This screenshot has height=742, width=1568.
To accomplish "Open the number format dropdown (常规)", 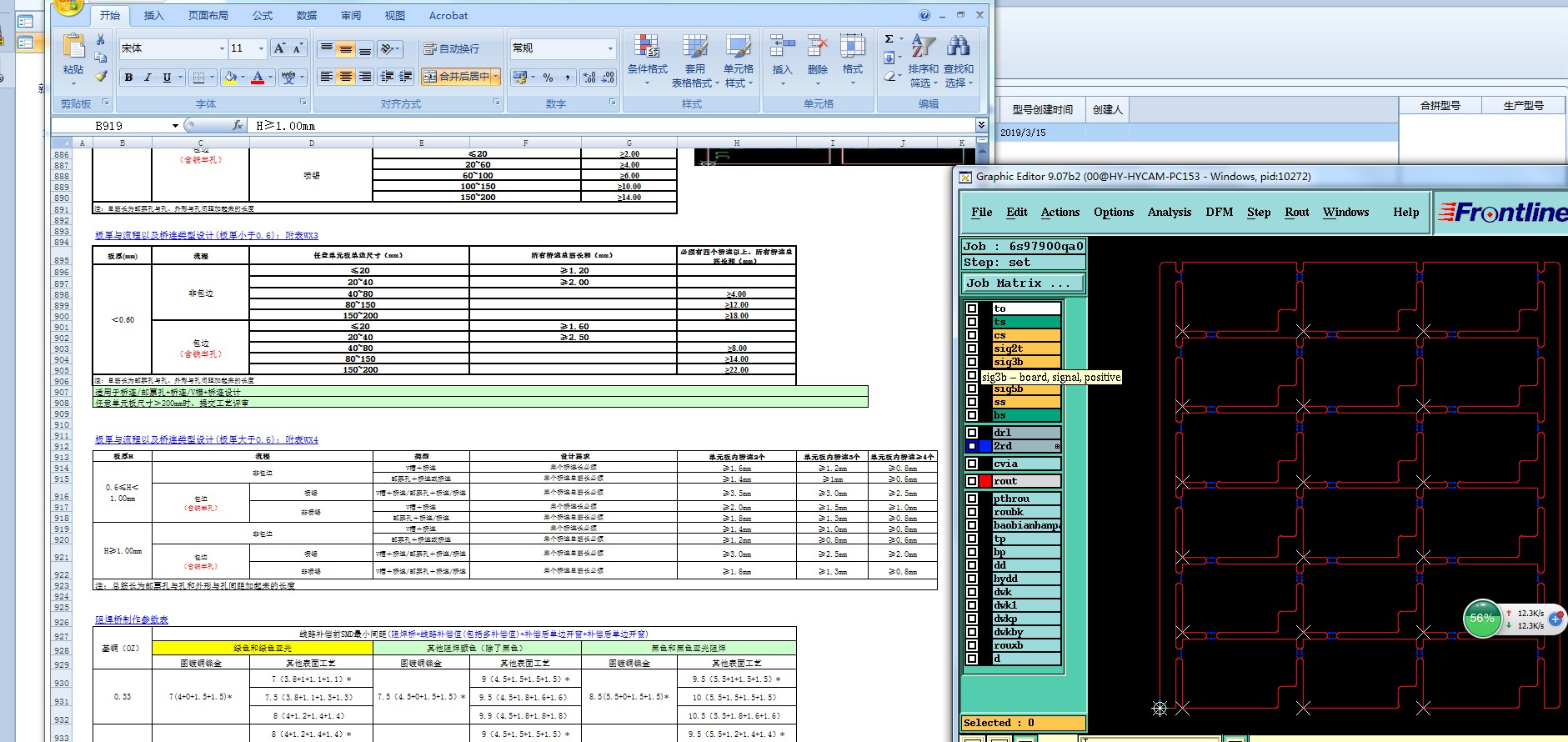I will point(610,48).
